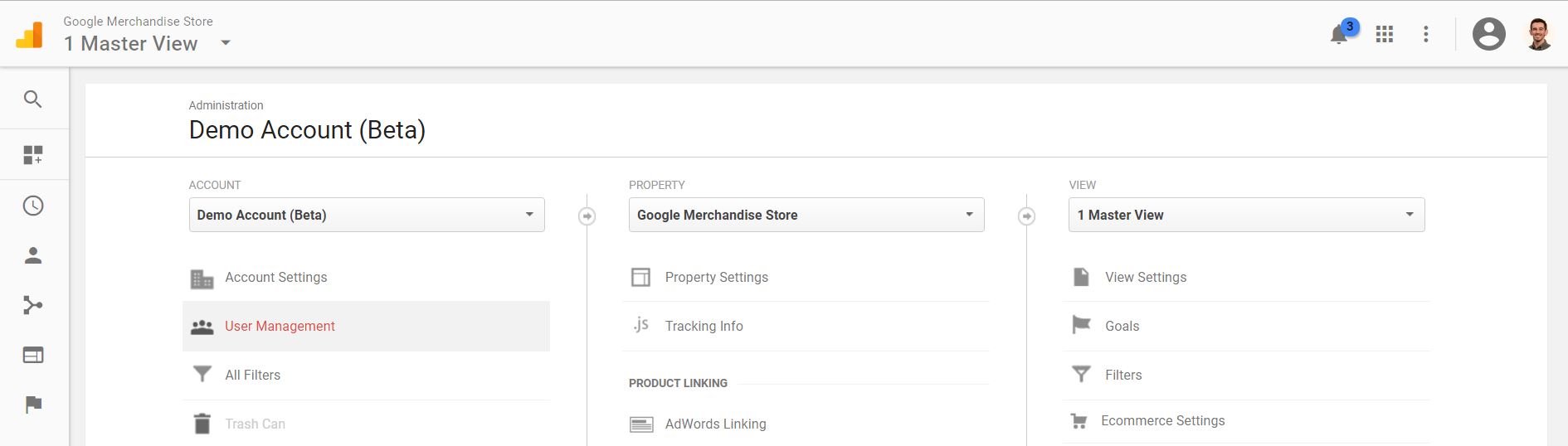Viewport: 1568px width, 446px height.
Task: Open Audience person icon in sidebar
Action: tap(33, 255)
